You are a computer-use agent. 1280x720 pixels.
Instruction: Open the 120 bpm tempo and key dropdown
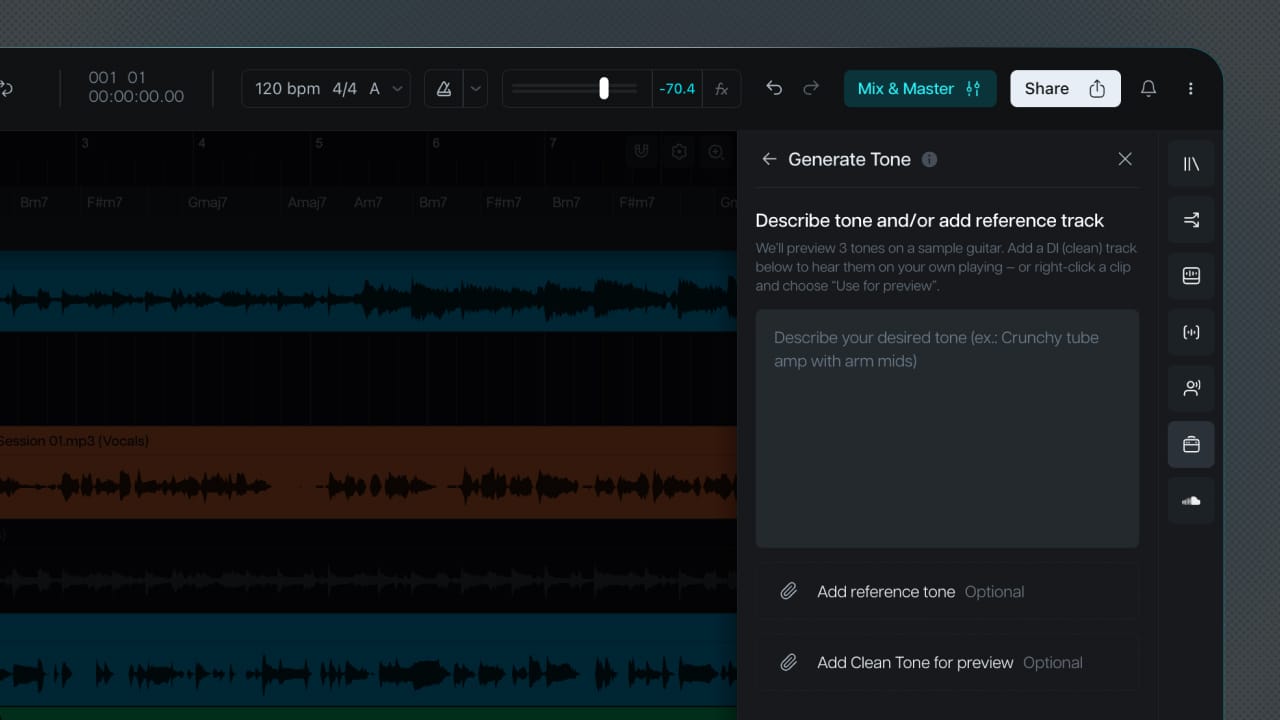click(x=326, y=89)
